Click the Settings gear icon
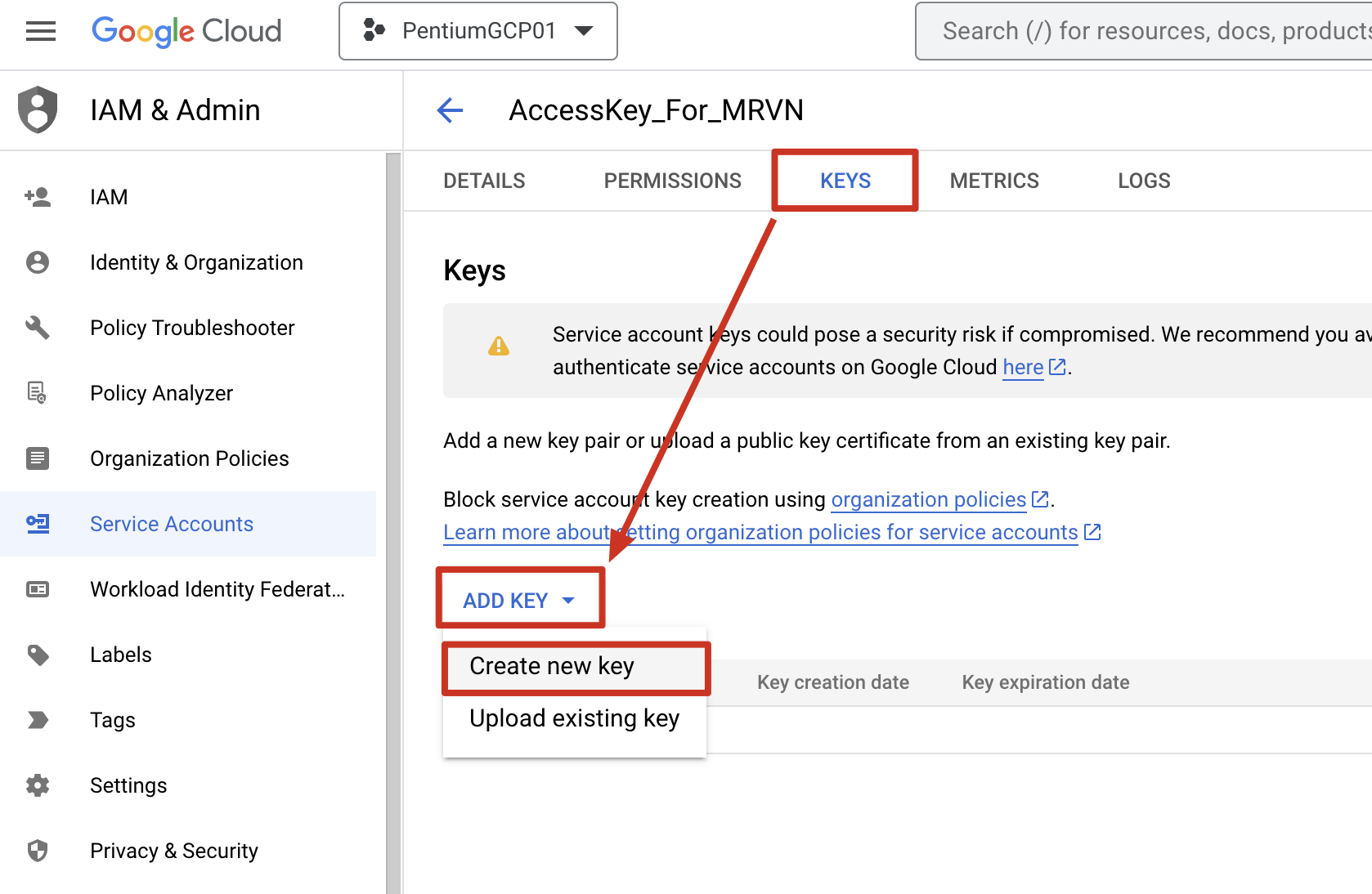 click(38, 785)
